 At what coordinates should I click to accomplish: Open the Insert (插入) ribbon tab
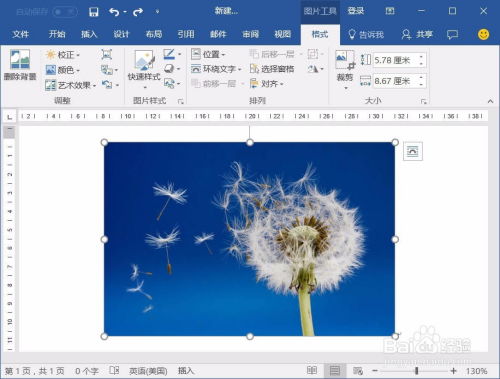(x=89, y=34)
